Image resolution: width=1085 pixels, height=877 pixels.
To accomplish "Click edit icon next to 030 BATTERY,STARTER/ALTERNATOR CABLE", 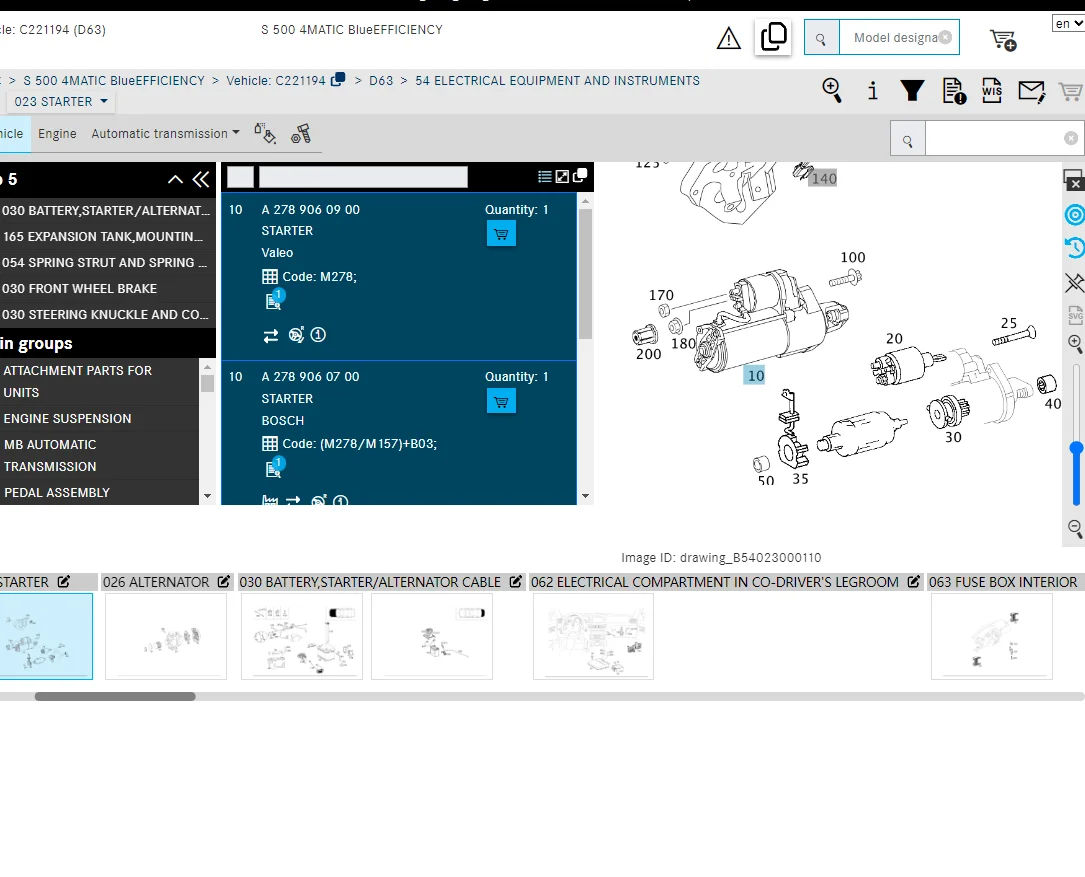I will (516, 582).
